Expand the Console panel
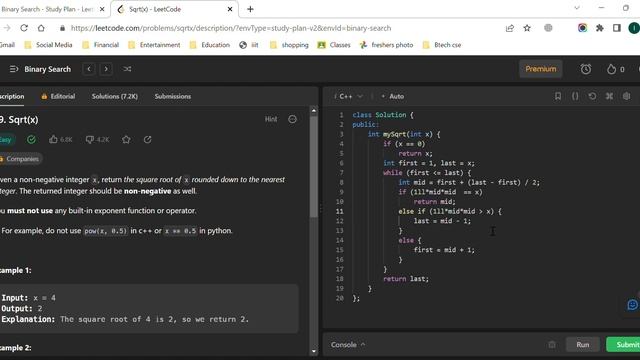 tap(348, 345)
